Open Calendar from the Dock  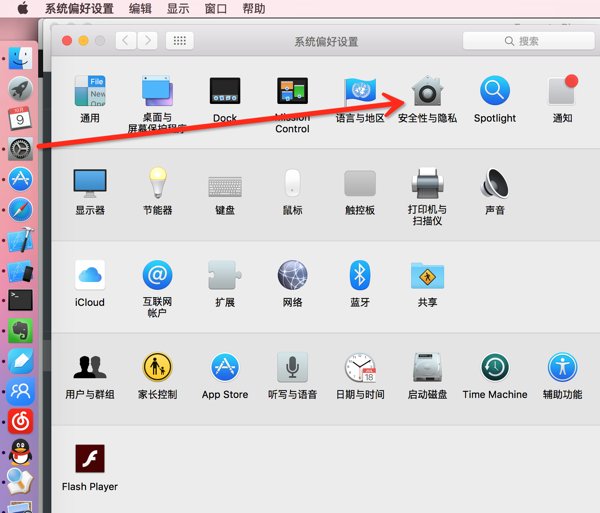(20, 119)
